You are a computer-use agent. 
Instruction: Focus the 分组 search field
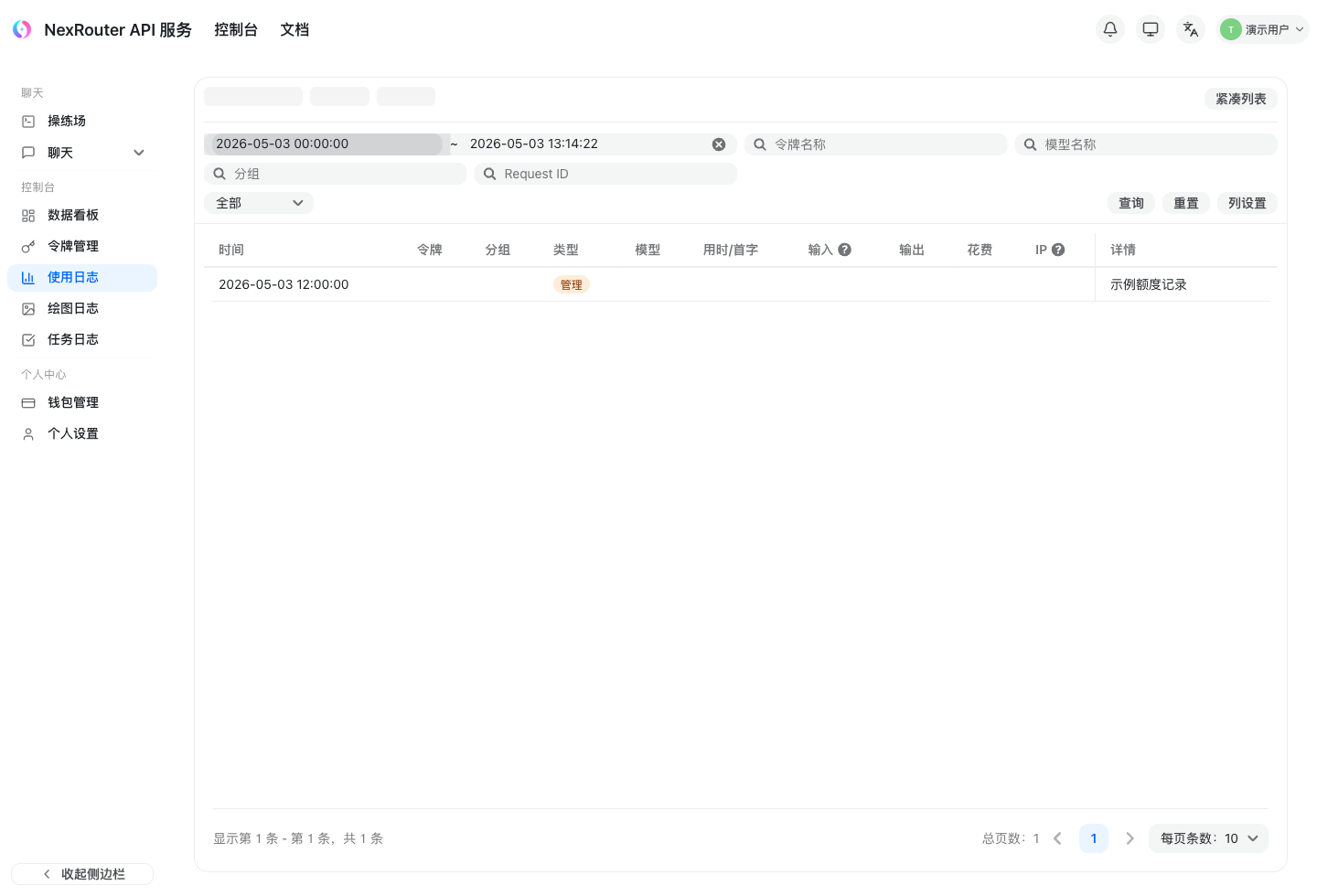pos(336,174)
